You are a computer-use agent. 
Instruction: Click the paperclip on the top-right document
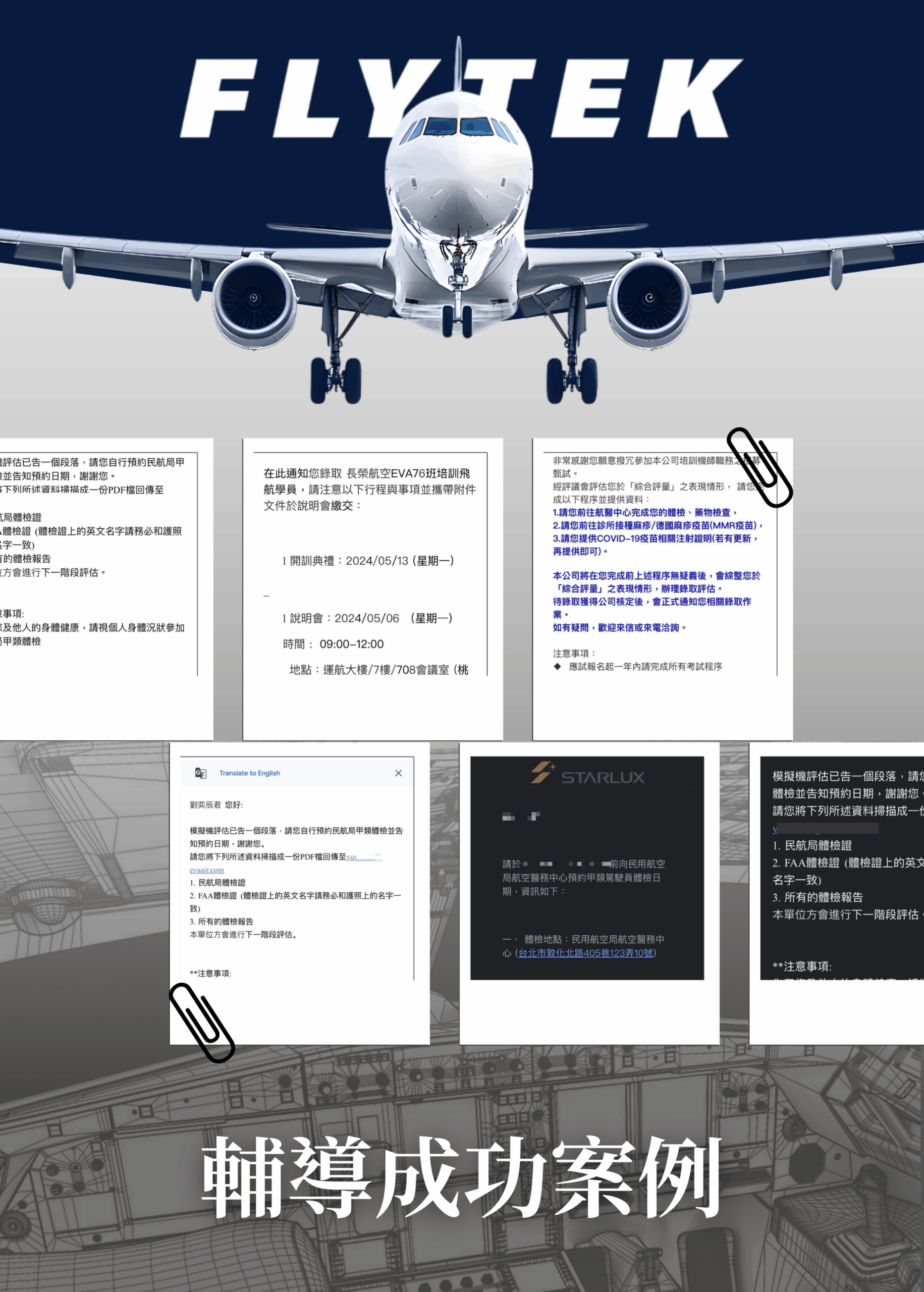[759, 467]
